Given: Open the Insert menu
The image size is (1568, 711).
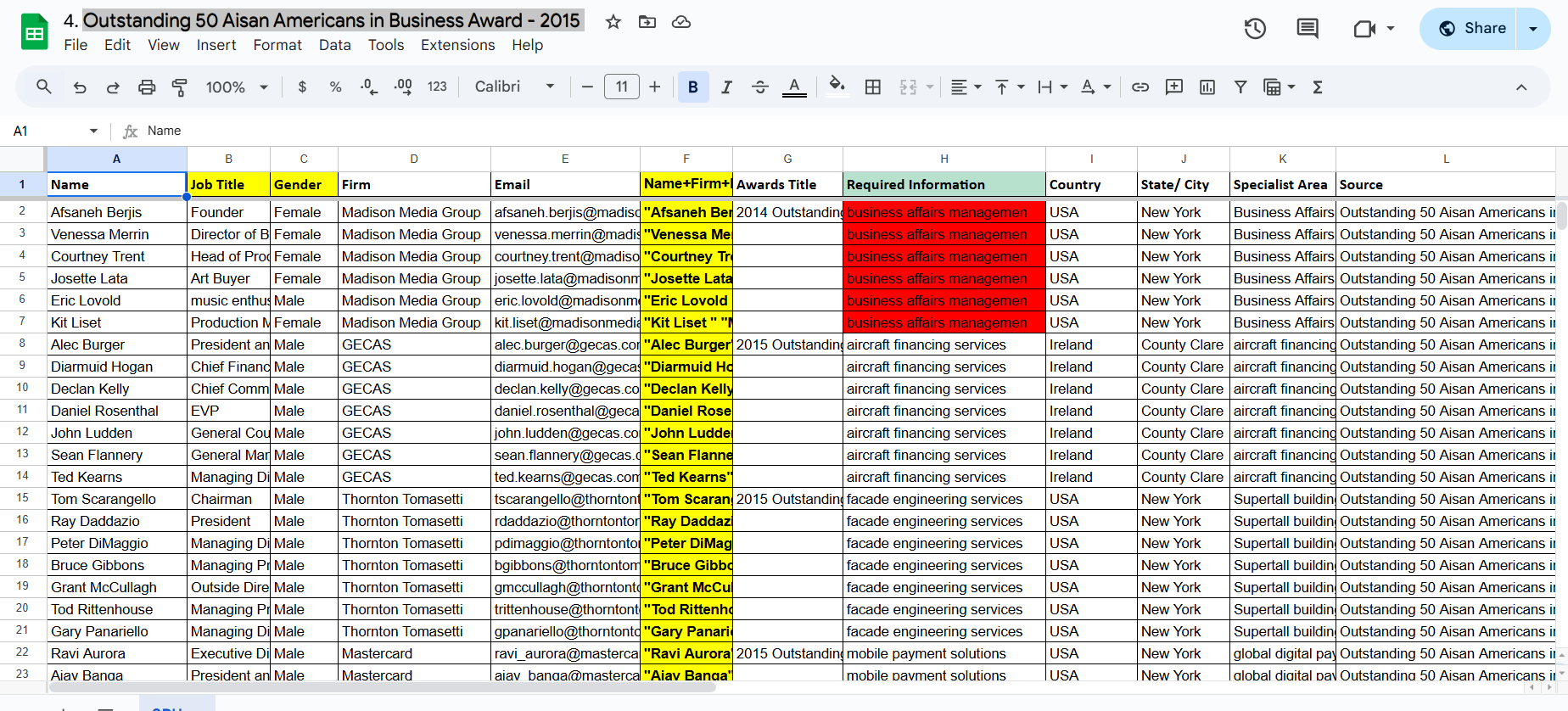Looking at the screenshot, I should [x=216, y=45].
